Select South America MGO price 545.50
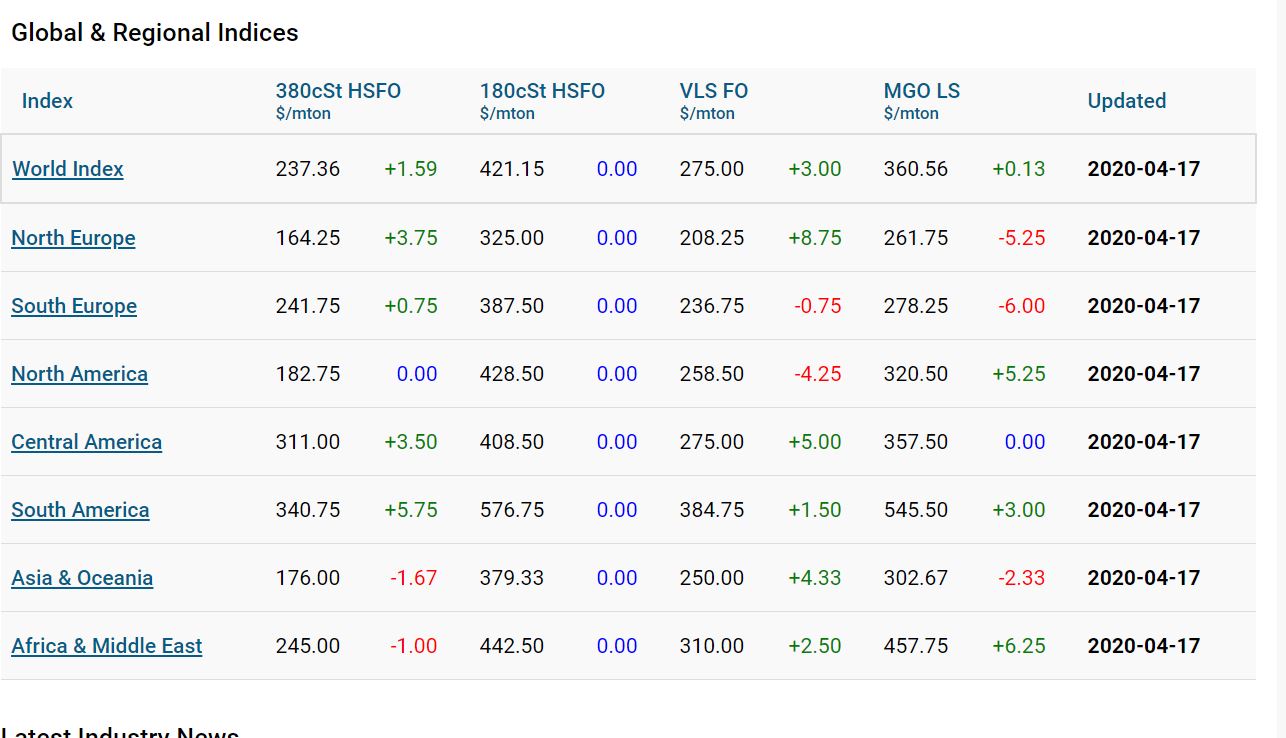1286x738 pixels. pyautogui.click(x=916, y=510)
